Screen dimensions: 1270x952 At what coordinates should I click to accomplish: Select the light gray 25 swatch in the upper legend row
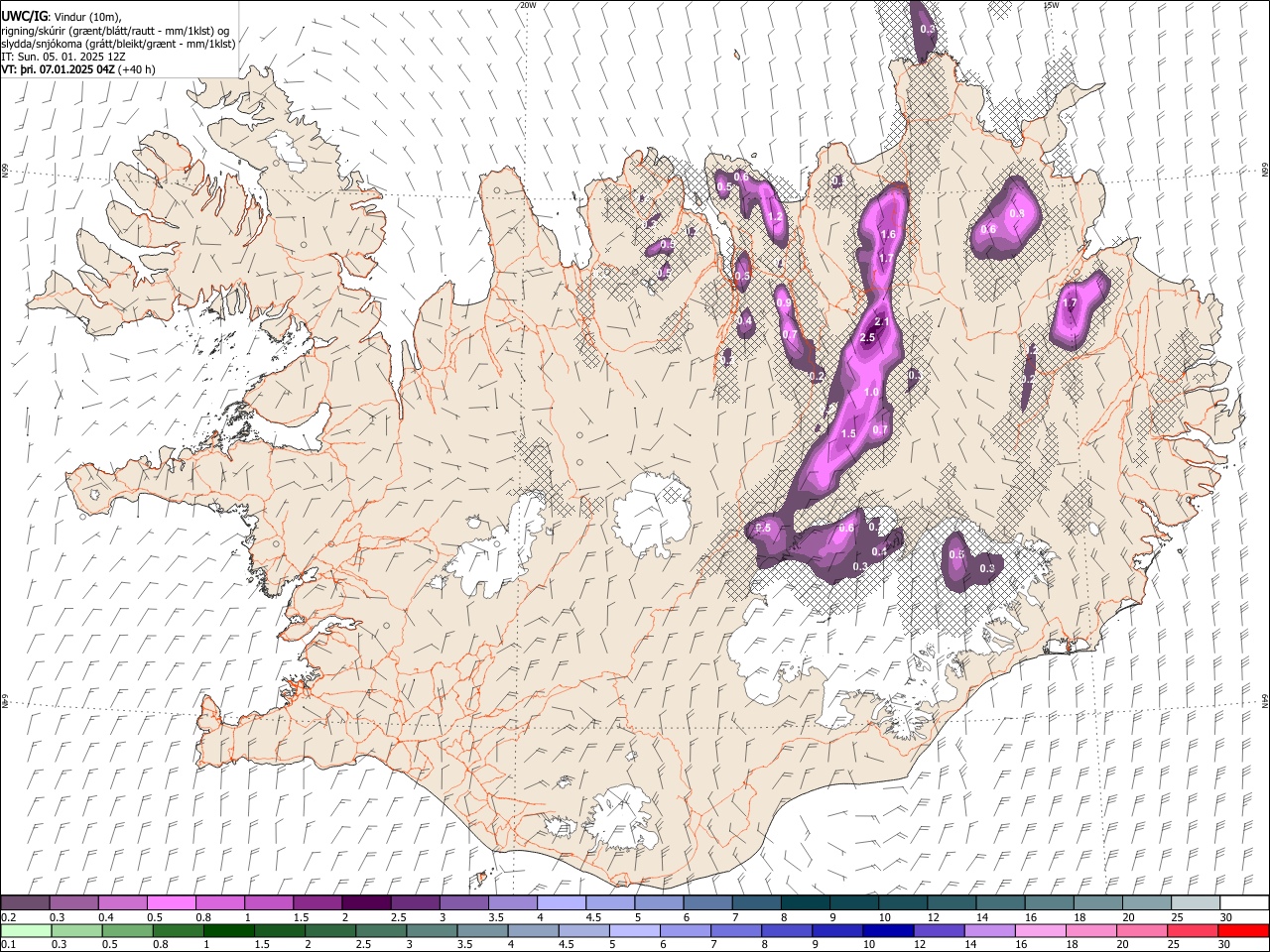tap(1194, 903)
